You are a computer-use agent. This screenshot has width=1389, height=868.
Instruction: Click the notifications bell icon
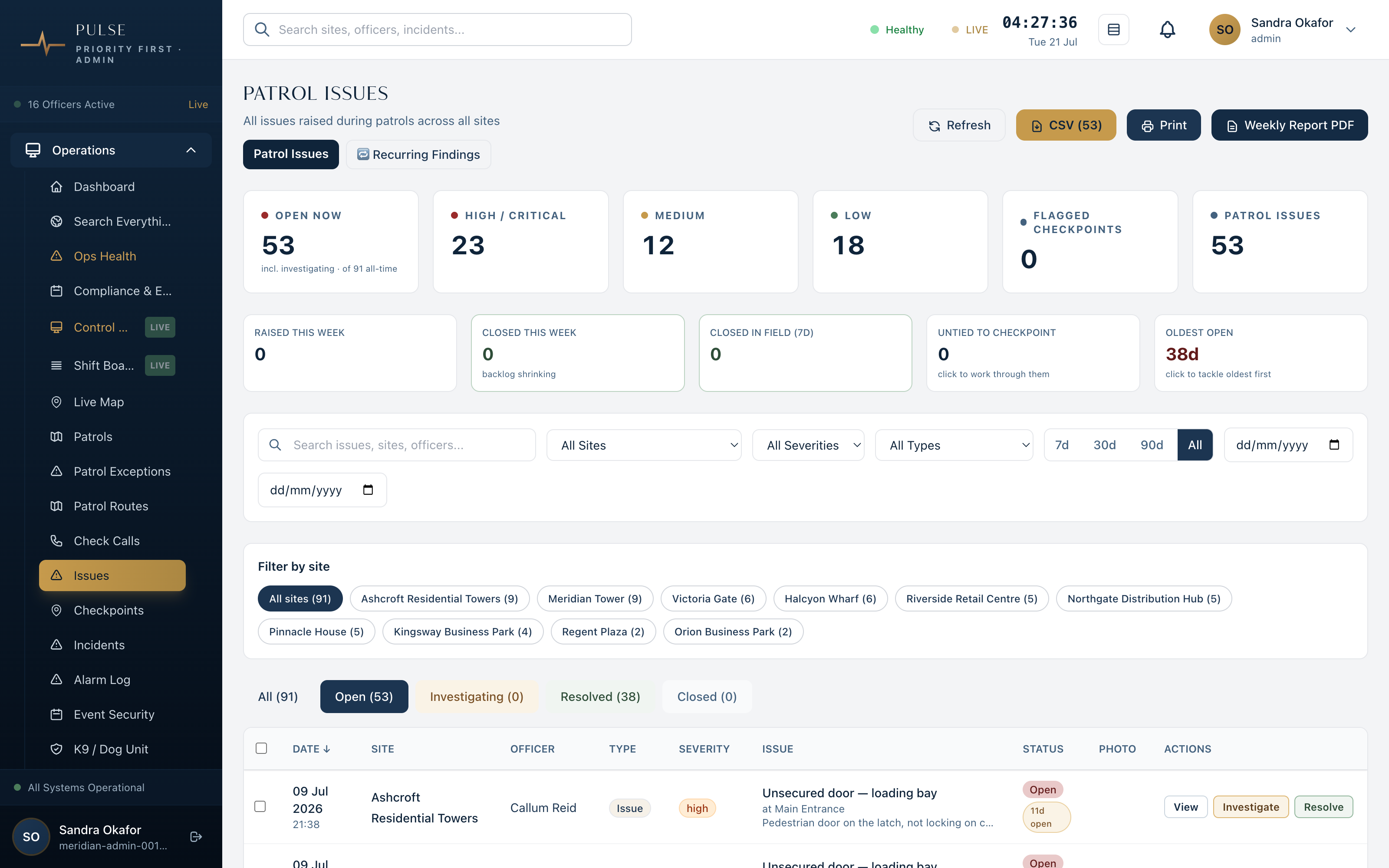(1168, 29)
